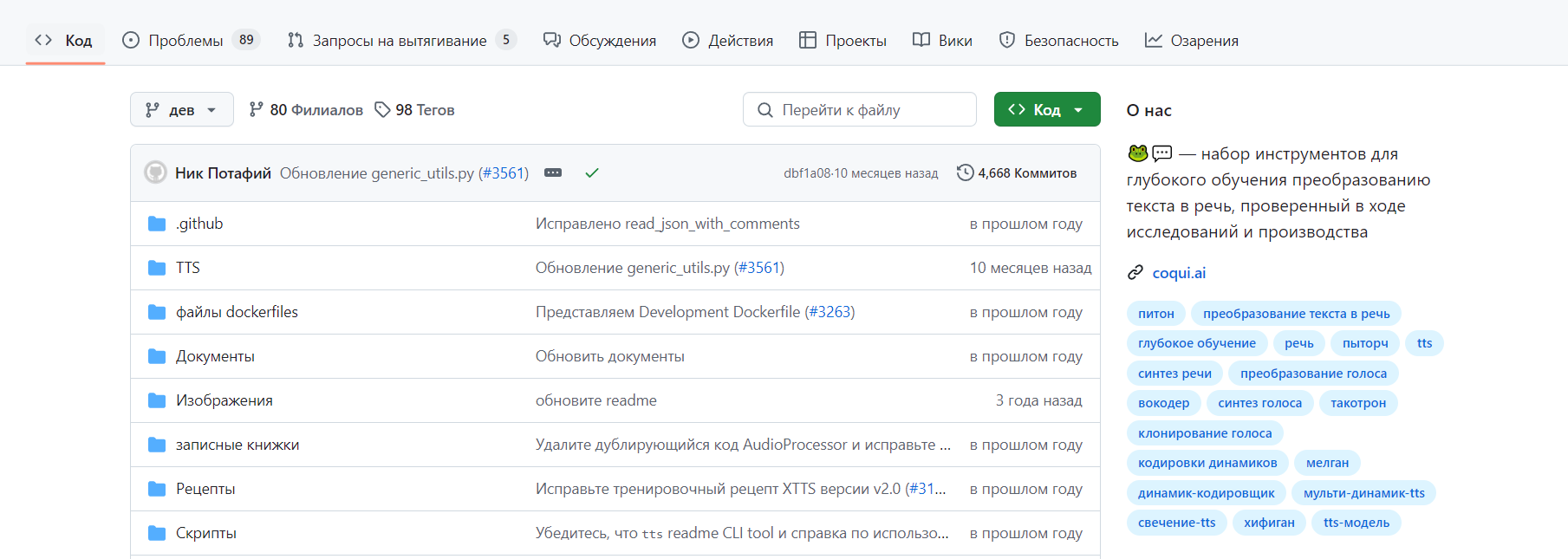Click the link icon beside coqui.ai
The height and width of the screenshot is (559, 1568).
pyautogui.click(x=1135, y=273)
